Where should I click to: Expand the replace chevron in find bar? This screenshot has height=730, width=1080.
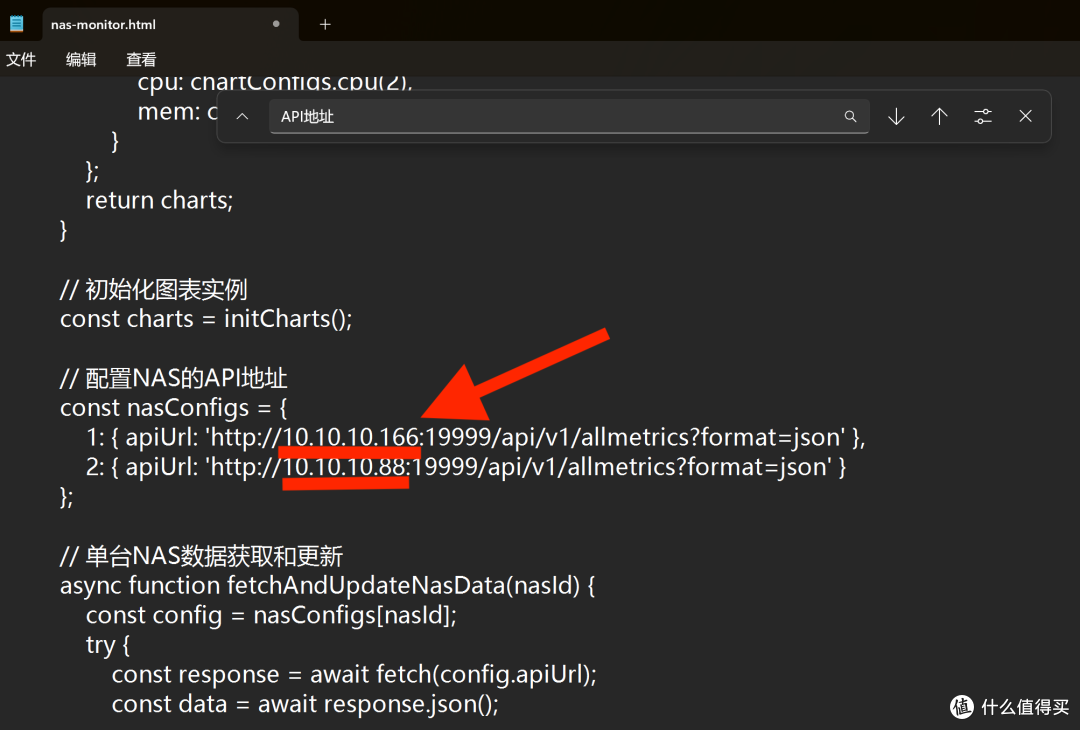pos(242,116)
